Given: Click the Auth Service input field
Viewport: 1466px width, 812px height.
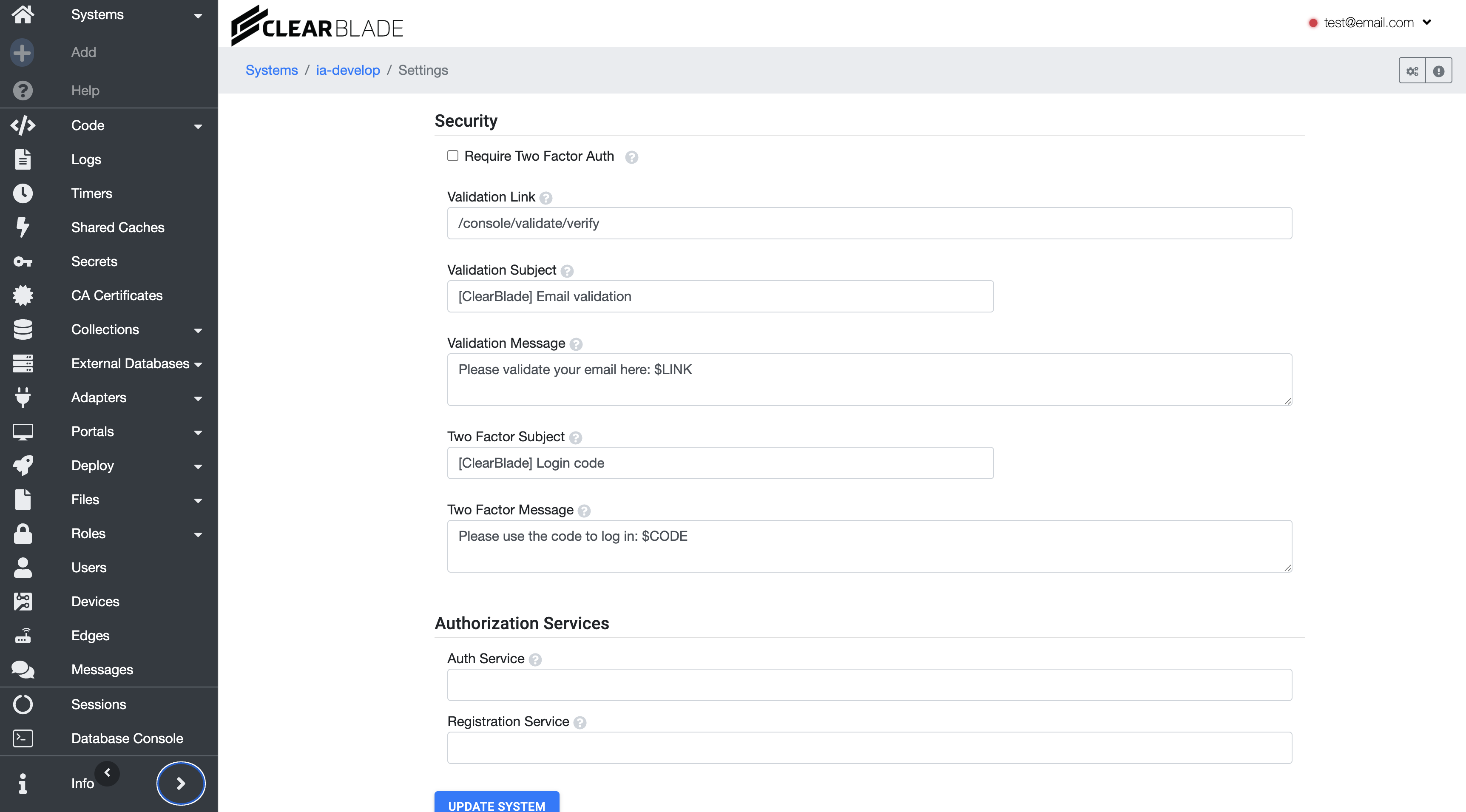Looking at the screenshot, I should tap(869, 684).
